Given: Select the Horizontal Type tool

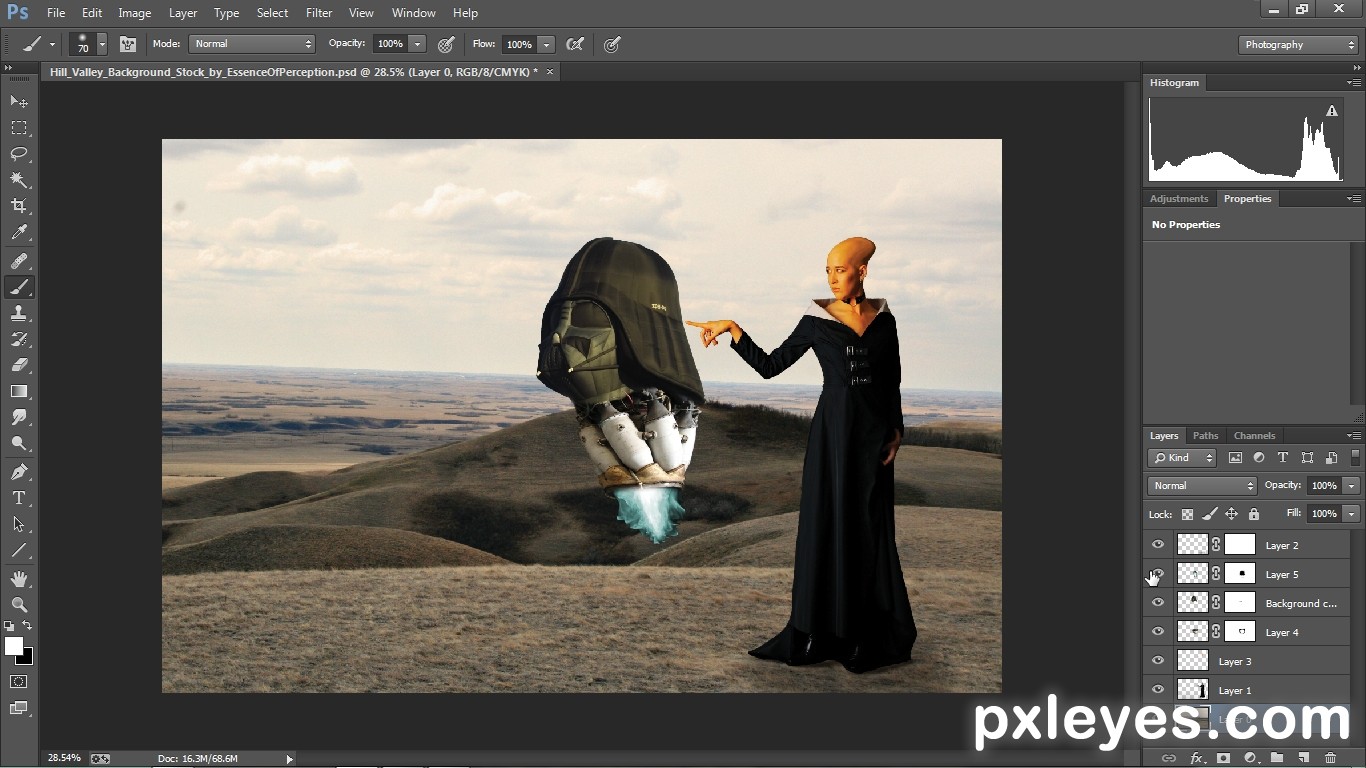Looking at the screenshot, I should point(19,498).
